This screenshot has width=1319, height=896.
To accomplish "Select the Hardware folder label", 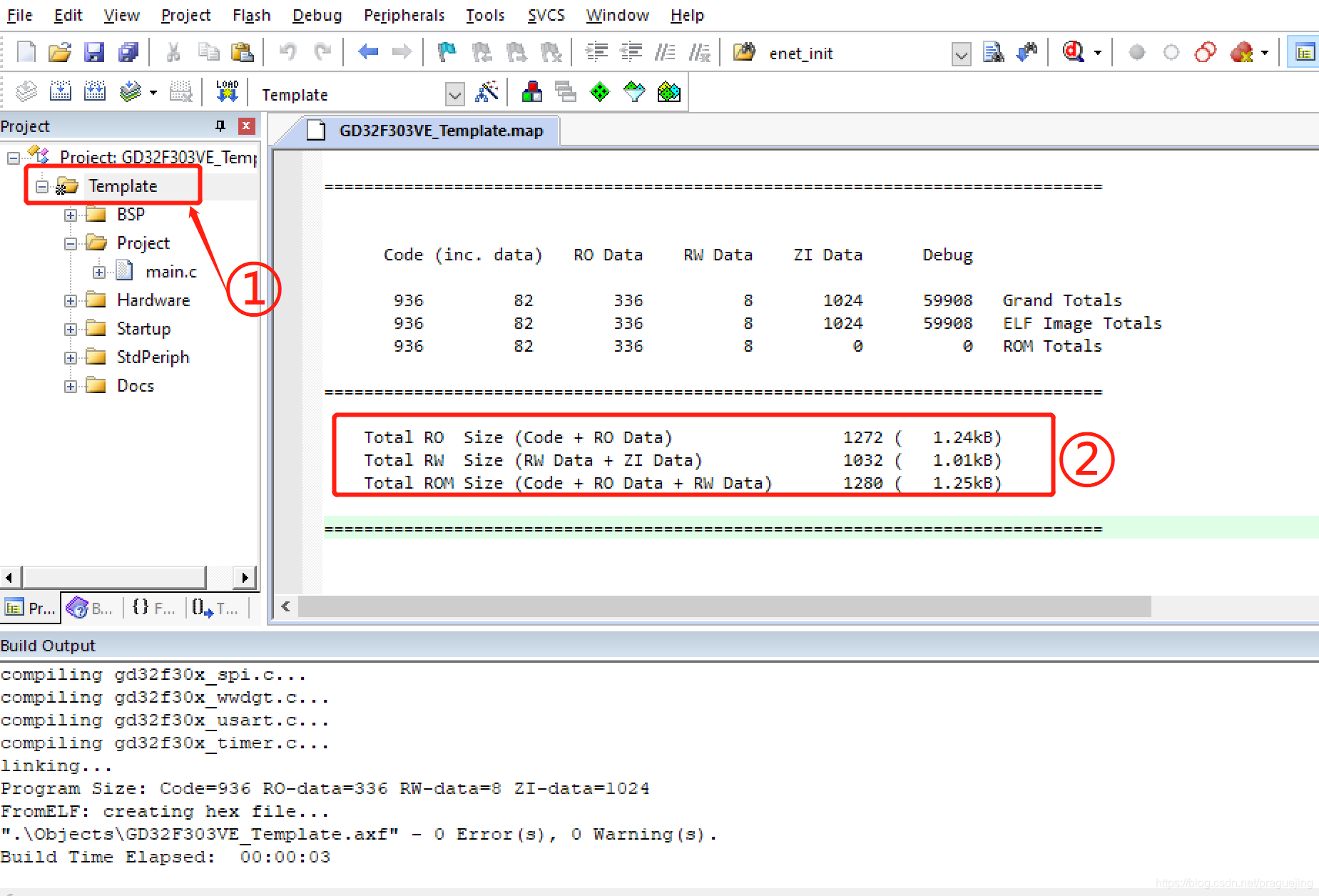I will click(153, 300).
